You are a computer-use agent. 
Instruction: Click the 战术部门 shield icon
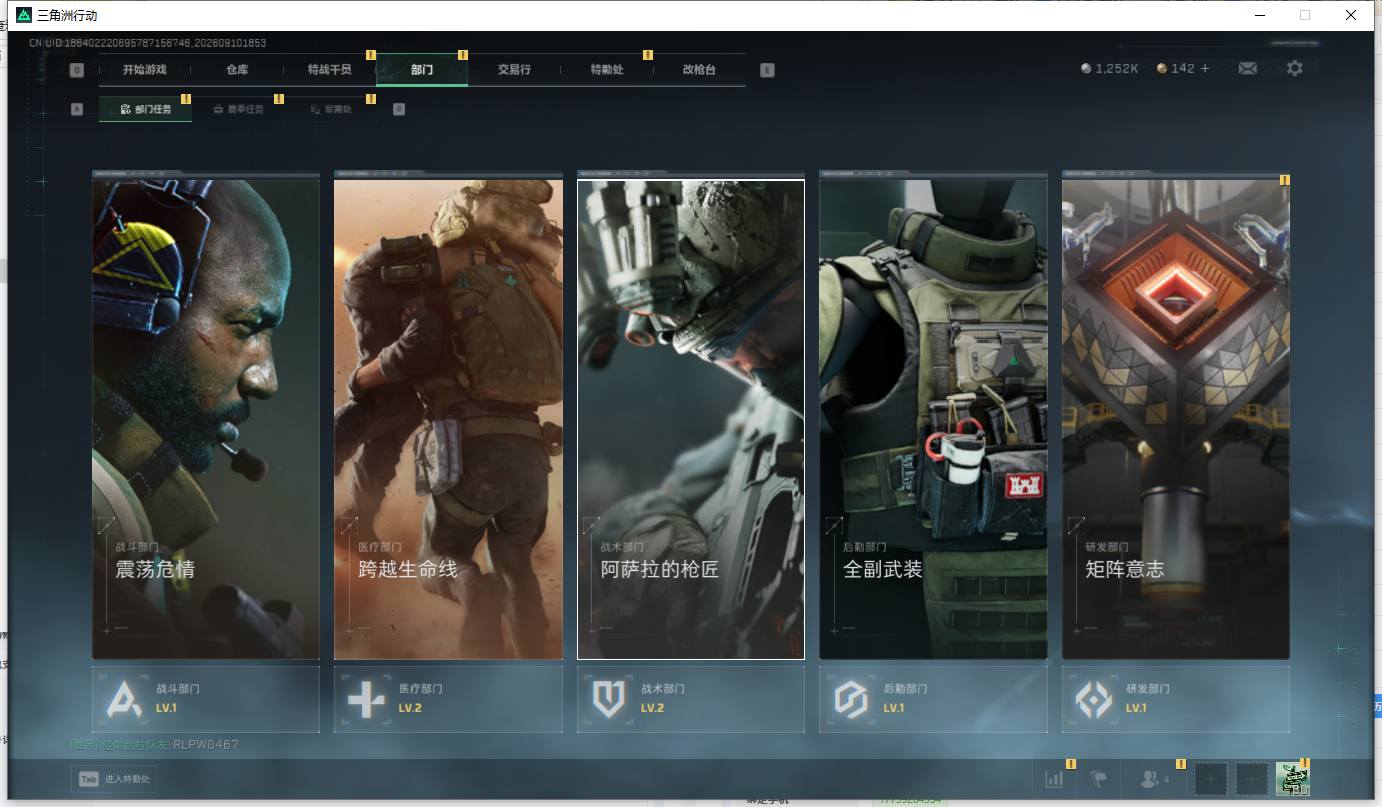(609, 699)
